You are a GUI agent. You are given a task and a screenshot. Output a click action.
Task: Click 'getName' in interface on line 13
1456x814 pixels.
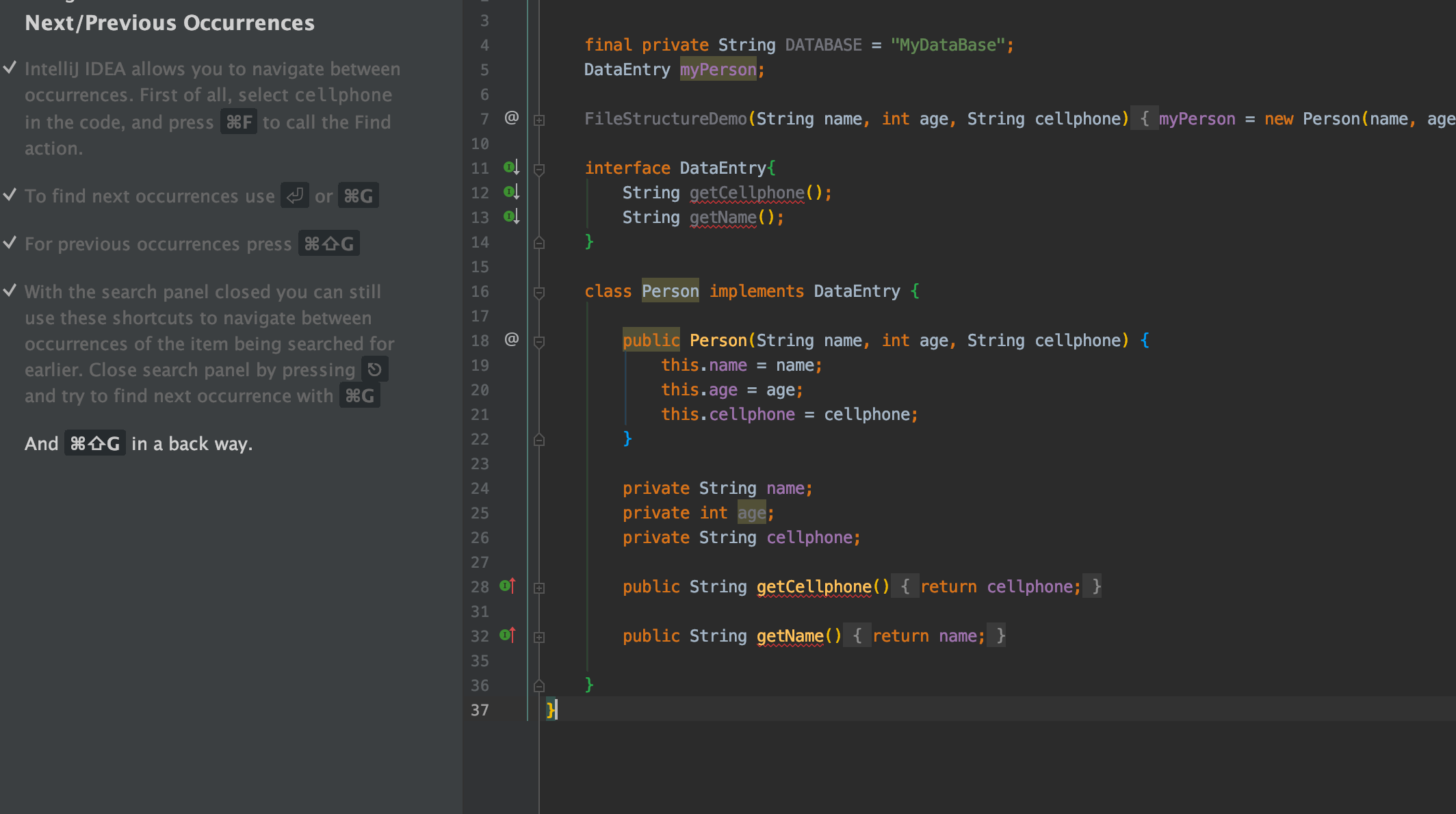click(723, 217)
